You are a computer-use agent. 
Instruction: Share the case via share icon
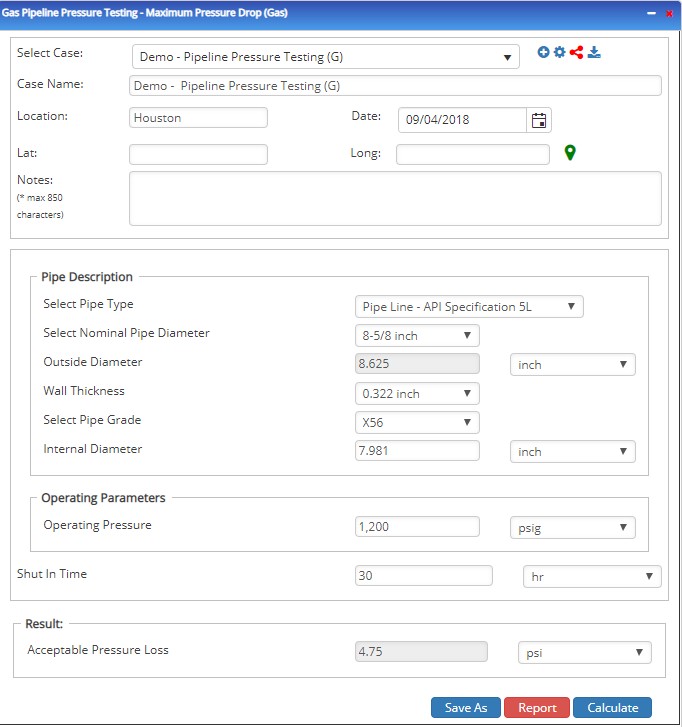click(576, 52)
